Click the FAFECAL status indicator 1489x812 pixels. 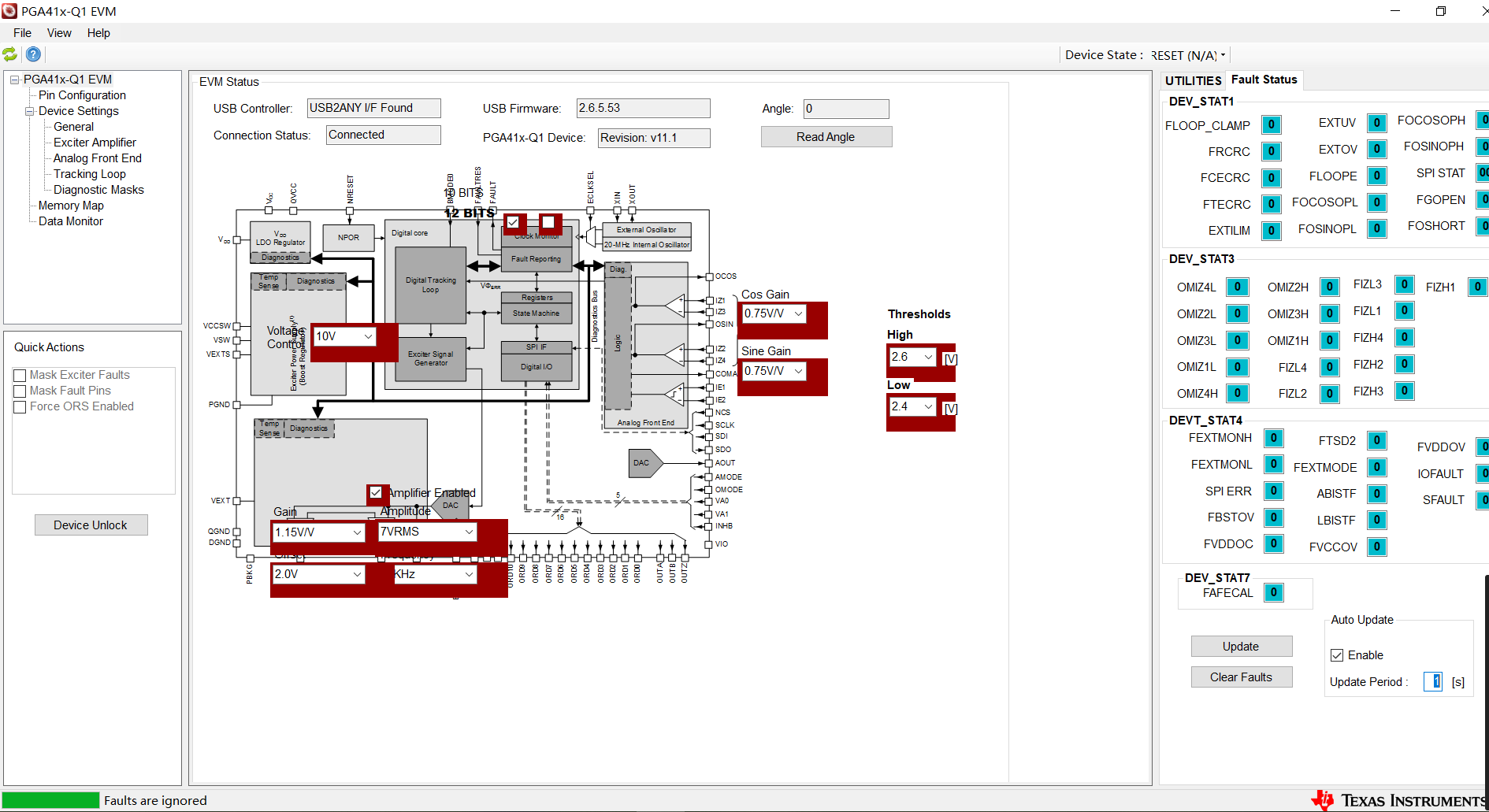[1273, 592]
